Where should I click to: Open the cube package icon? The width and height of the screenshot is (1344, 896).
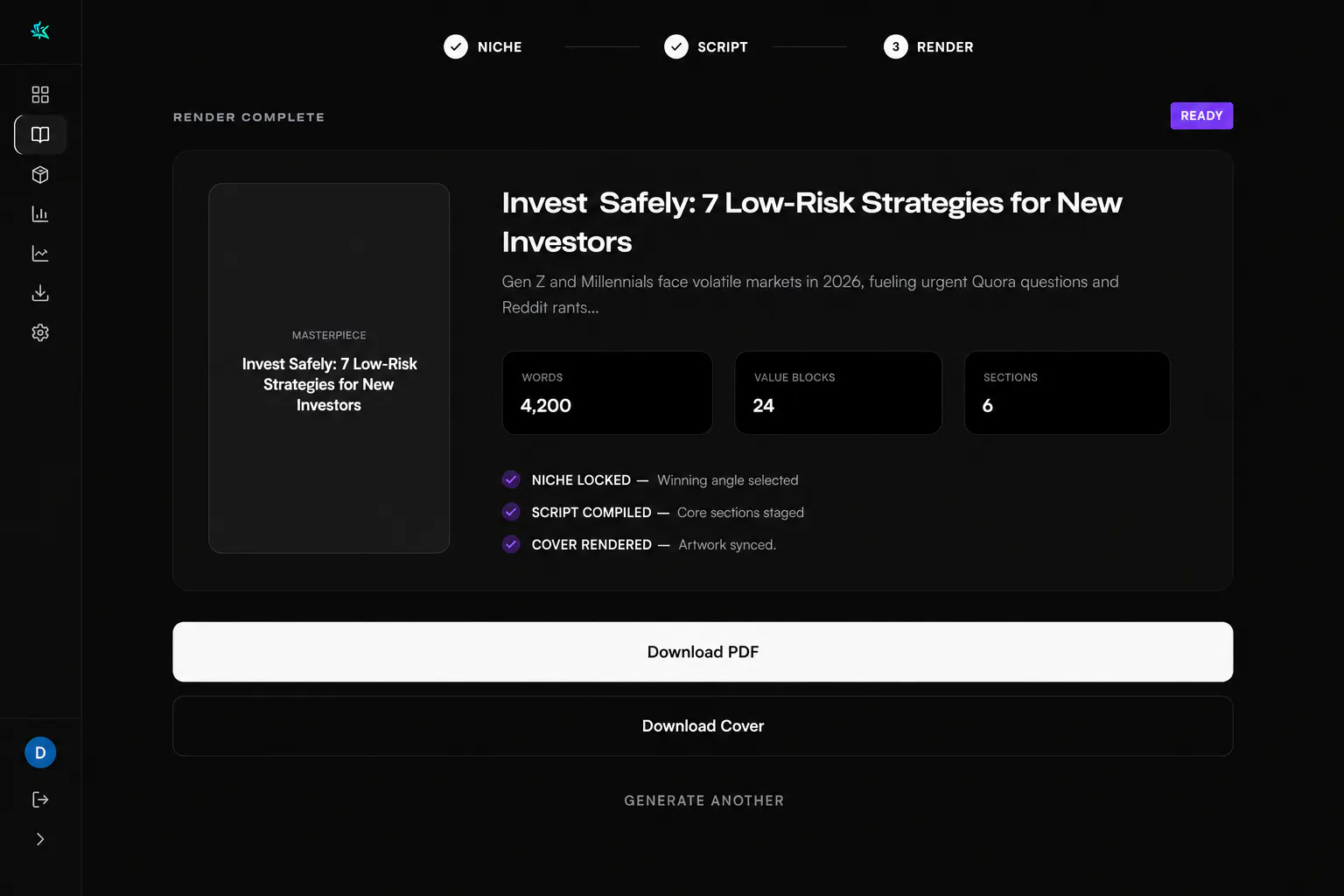(40, 175)
